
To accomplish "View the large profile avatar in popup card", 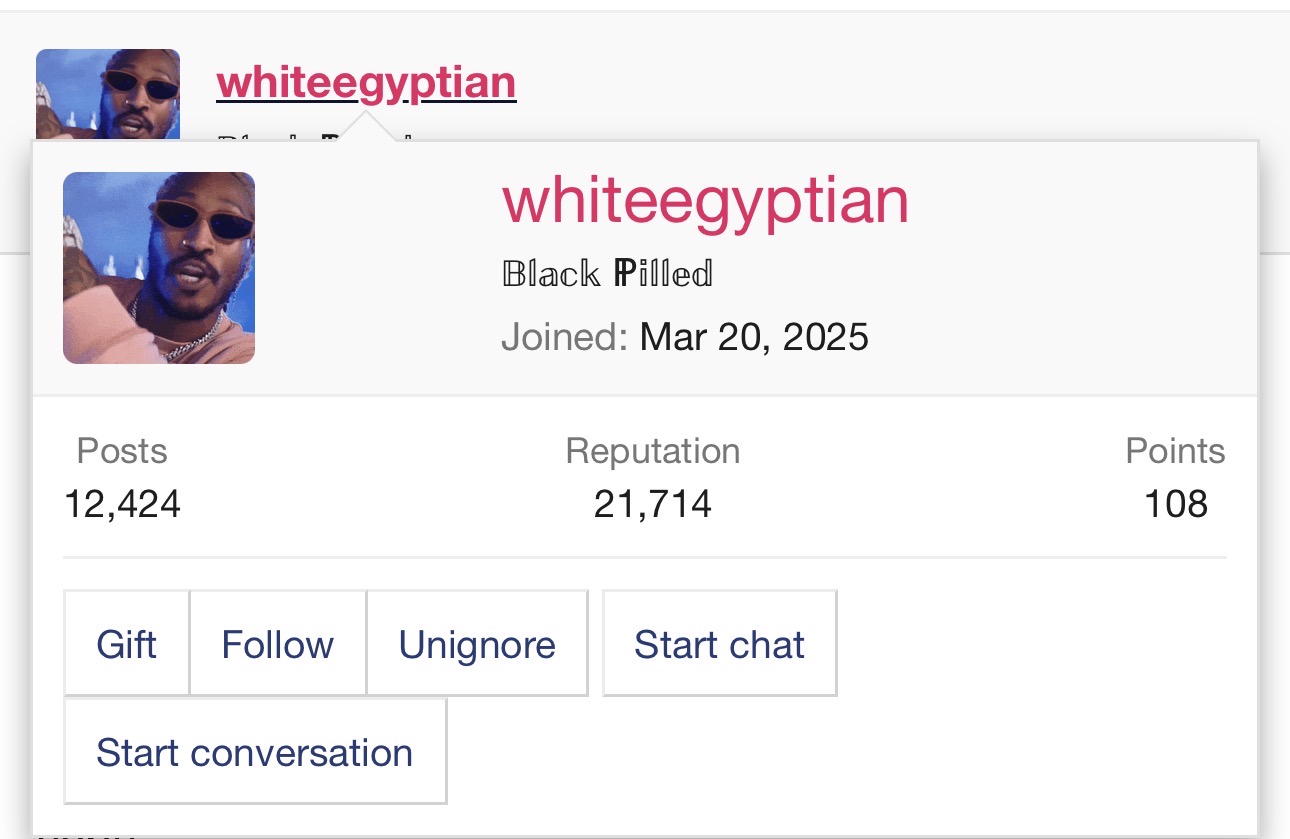I will coord(159,268).
